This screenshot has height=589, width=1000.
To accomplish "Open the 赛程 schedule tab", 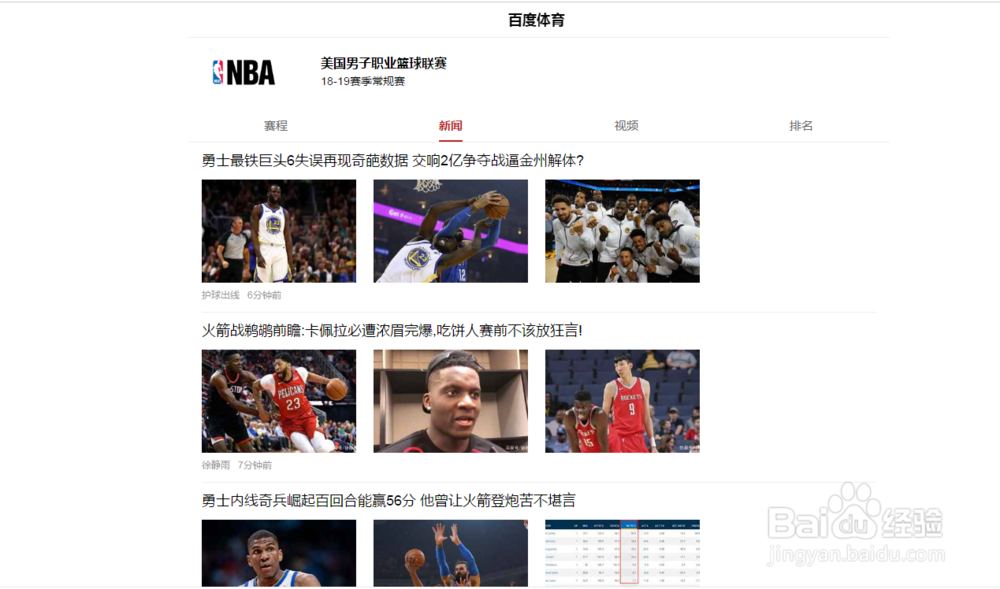I will [276, 126].
